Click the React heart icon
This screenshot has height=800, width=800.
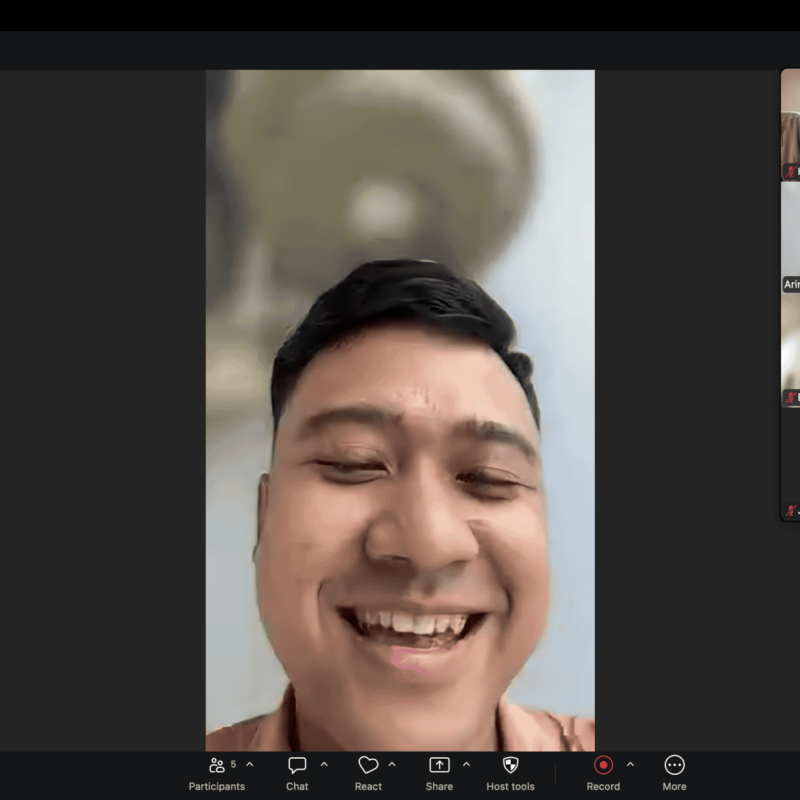tap(368, 765)
